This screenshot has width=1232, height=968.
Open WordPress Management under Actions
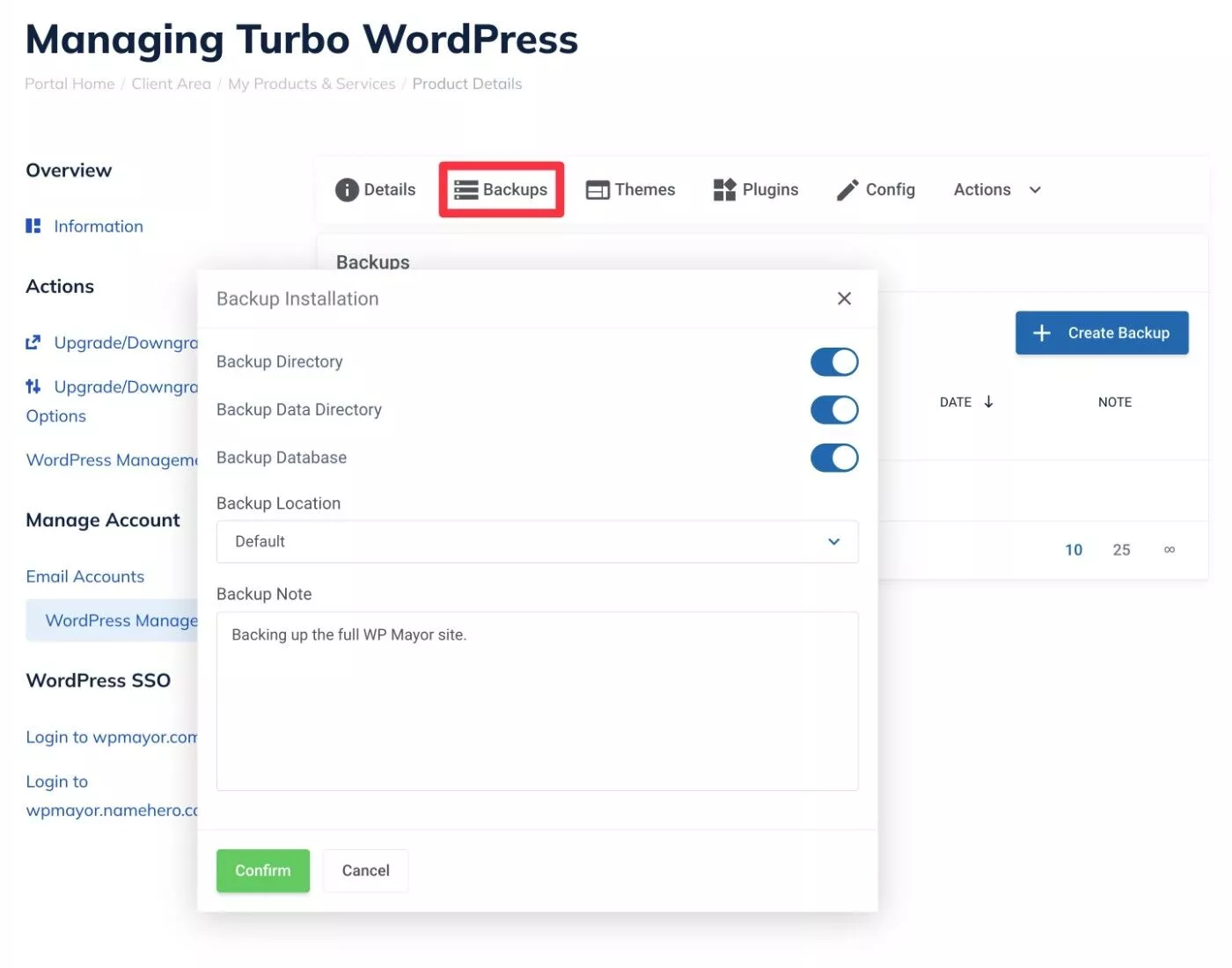coord(112,460)
